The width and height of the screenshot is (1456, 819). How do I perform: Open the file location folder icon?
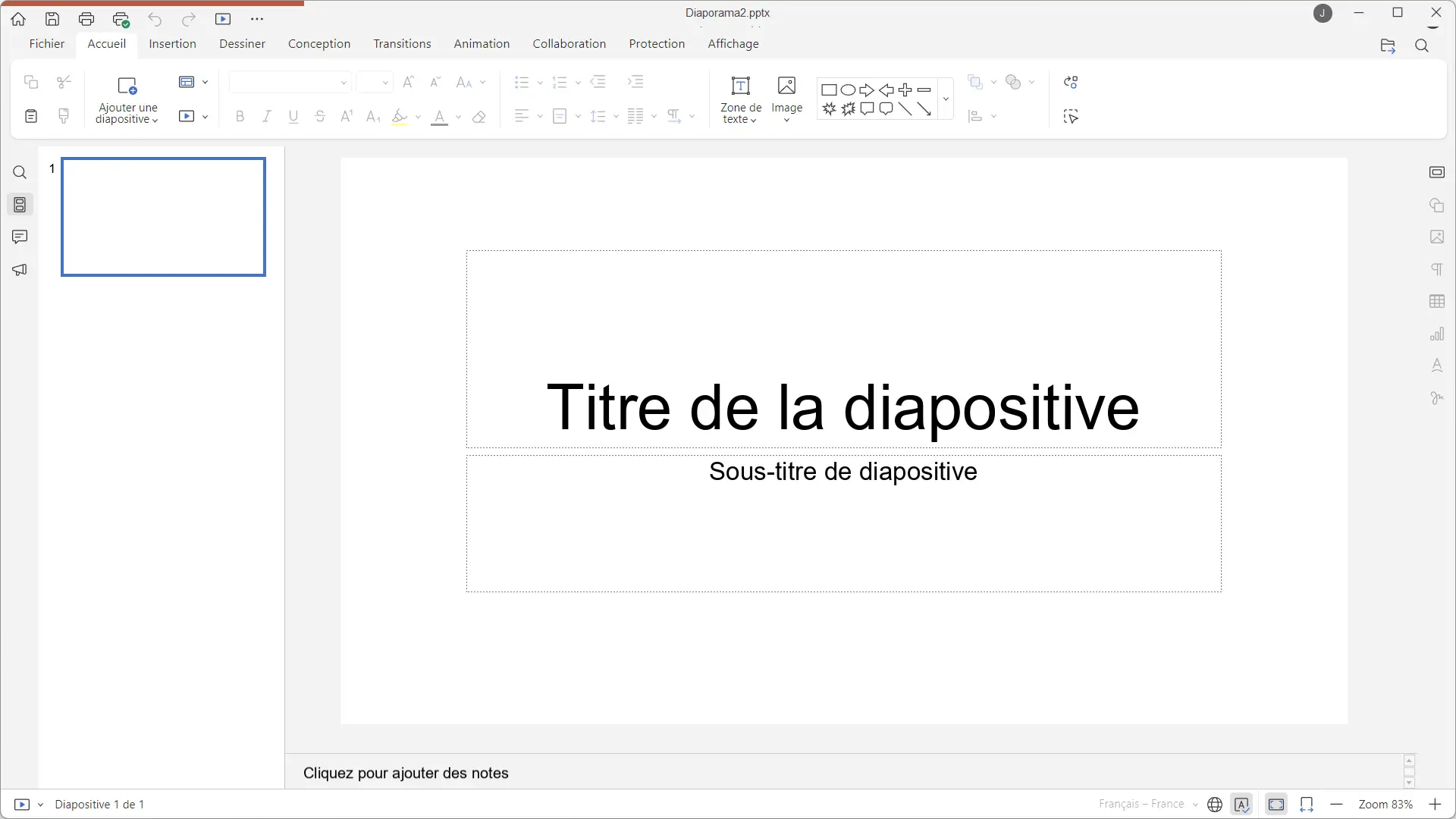coord(1388,46)
